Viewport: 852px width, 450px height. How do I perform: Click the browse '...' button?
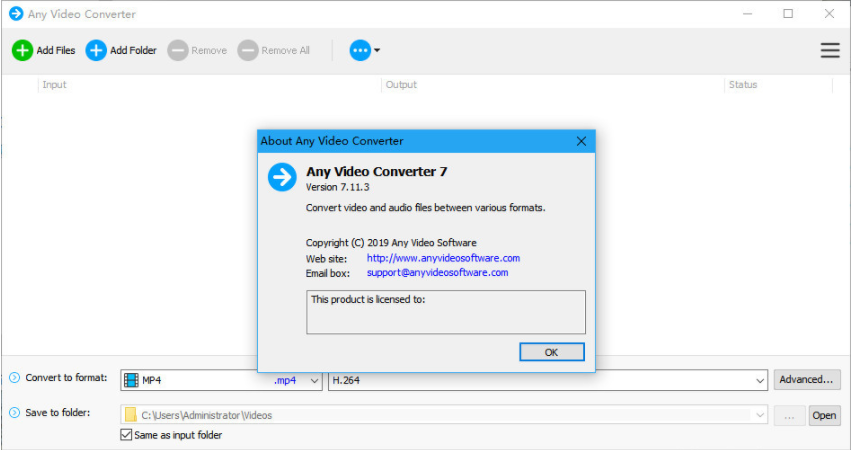click(x=789, y=416)
